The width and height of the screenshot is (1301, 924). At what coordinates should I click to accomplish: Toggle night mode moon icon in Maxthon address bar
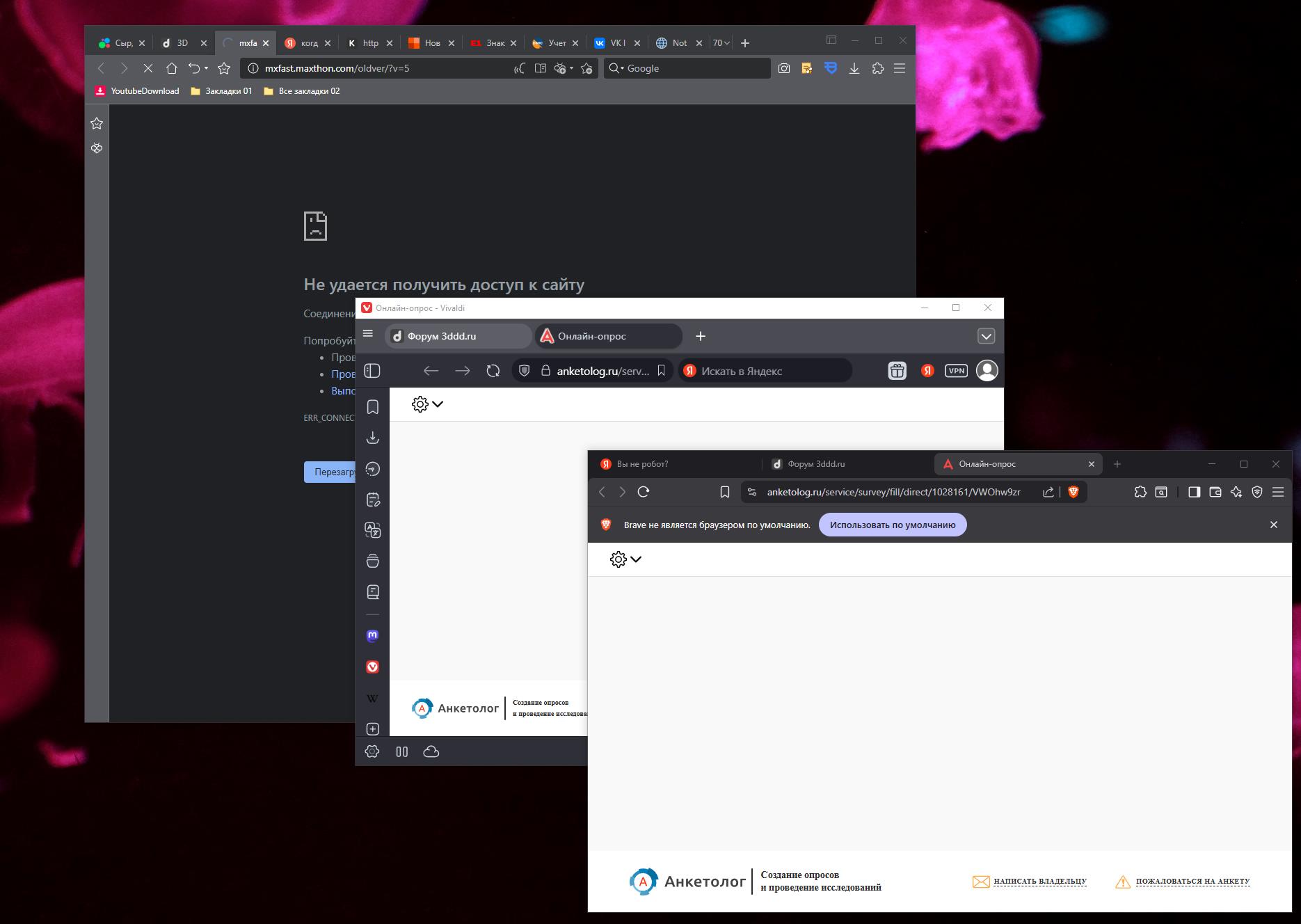[520, 68]
